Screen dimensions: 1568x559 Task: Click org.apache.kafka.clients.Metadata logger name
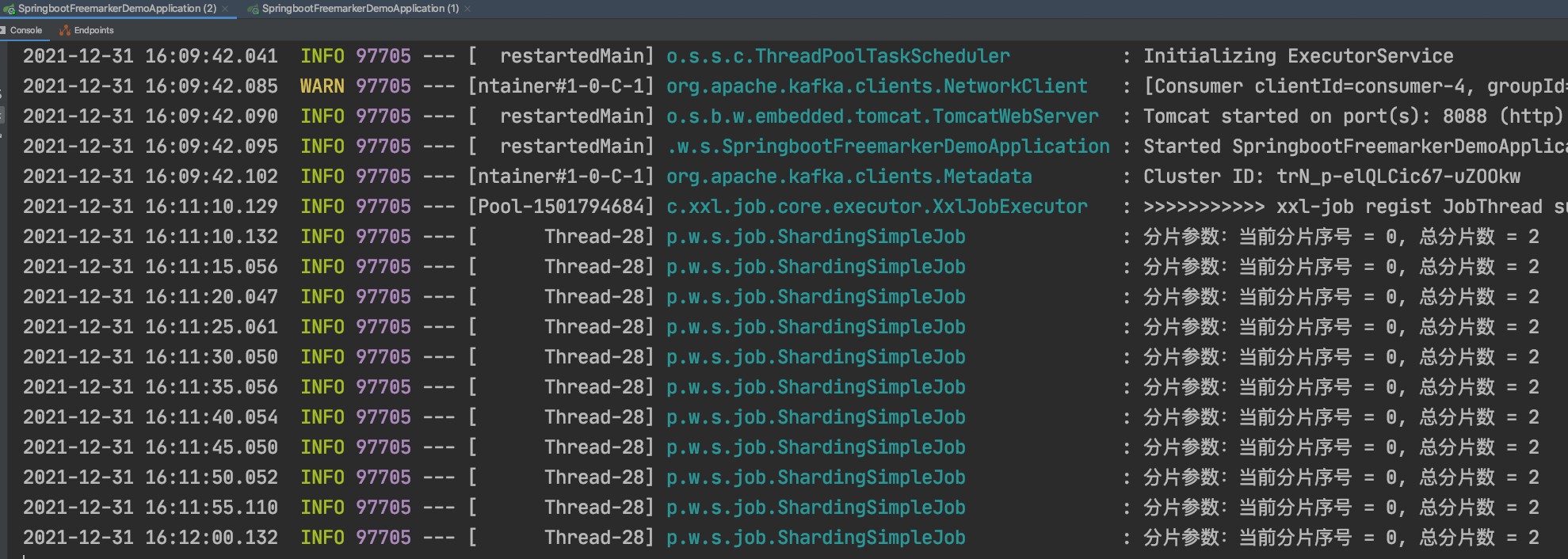pyautogui.click(x=849, y=177)
